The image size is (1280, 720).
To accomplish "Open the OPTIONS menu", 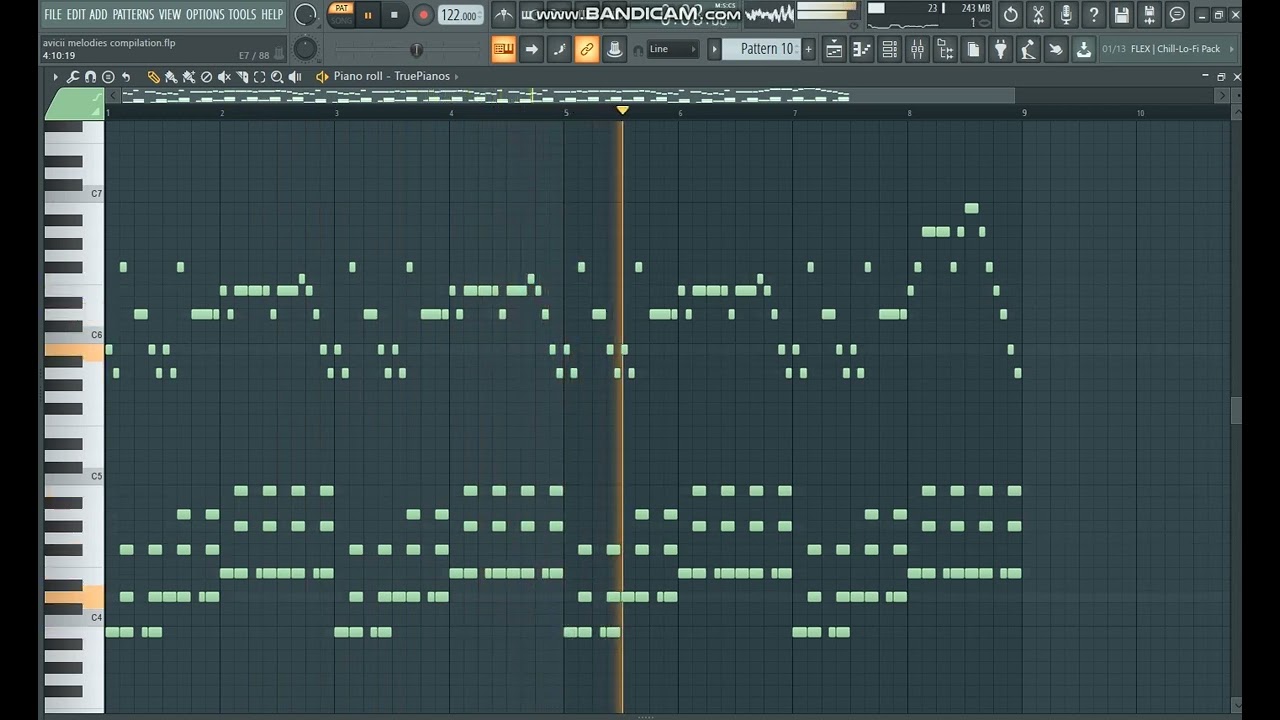I will click(x=205, y=14).
